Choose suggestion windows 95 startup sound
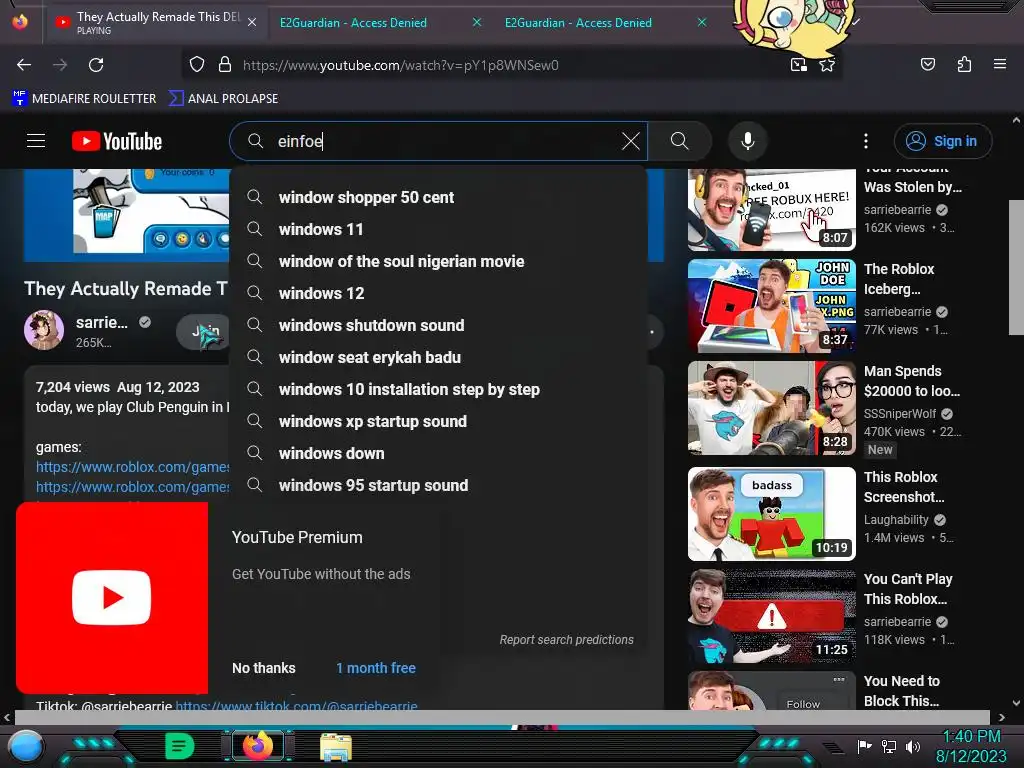The height and width of the screenshot is (768, 1024). click(x=438, y=485)
